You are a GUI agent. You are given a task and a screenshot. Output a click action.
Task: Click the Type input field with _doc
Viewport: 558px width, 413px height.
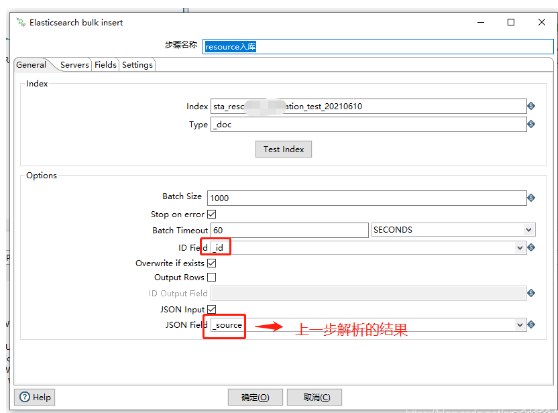tap(368, 124)
